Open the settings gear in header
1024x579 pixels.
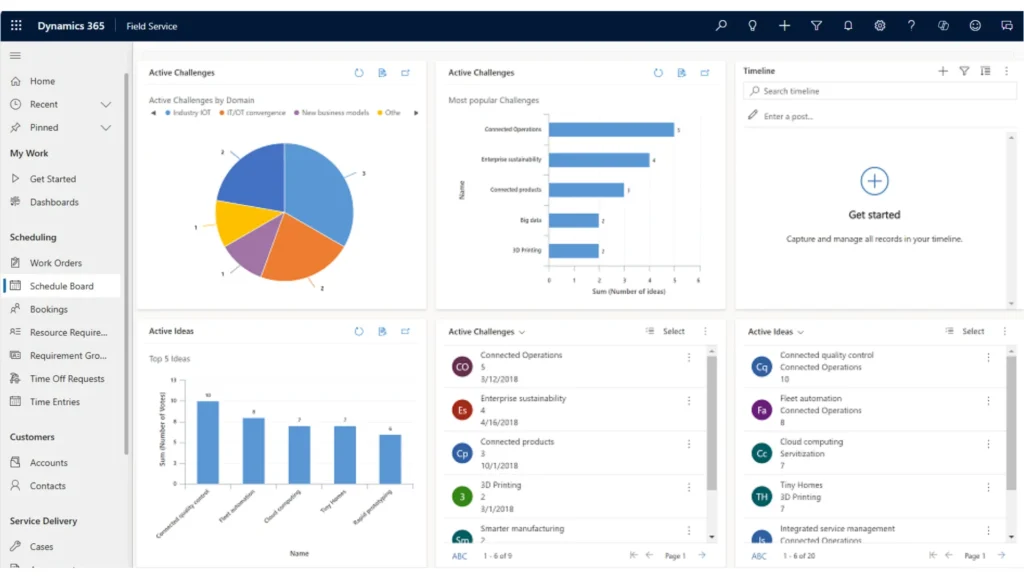click(880, 26)
